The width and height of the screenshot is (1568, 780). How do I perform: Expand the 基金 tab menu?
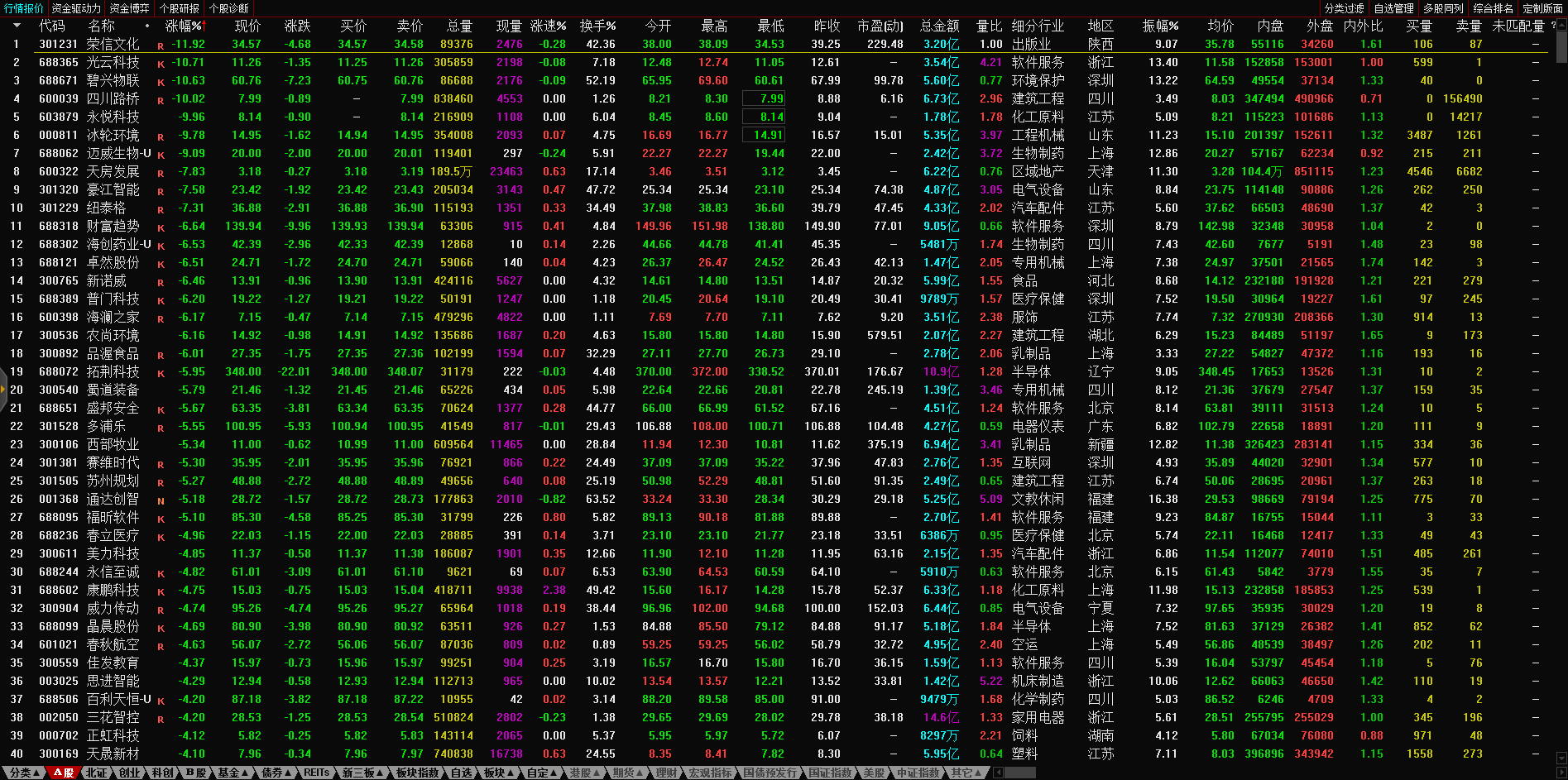pyautogui.click(x=233, y=773)
